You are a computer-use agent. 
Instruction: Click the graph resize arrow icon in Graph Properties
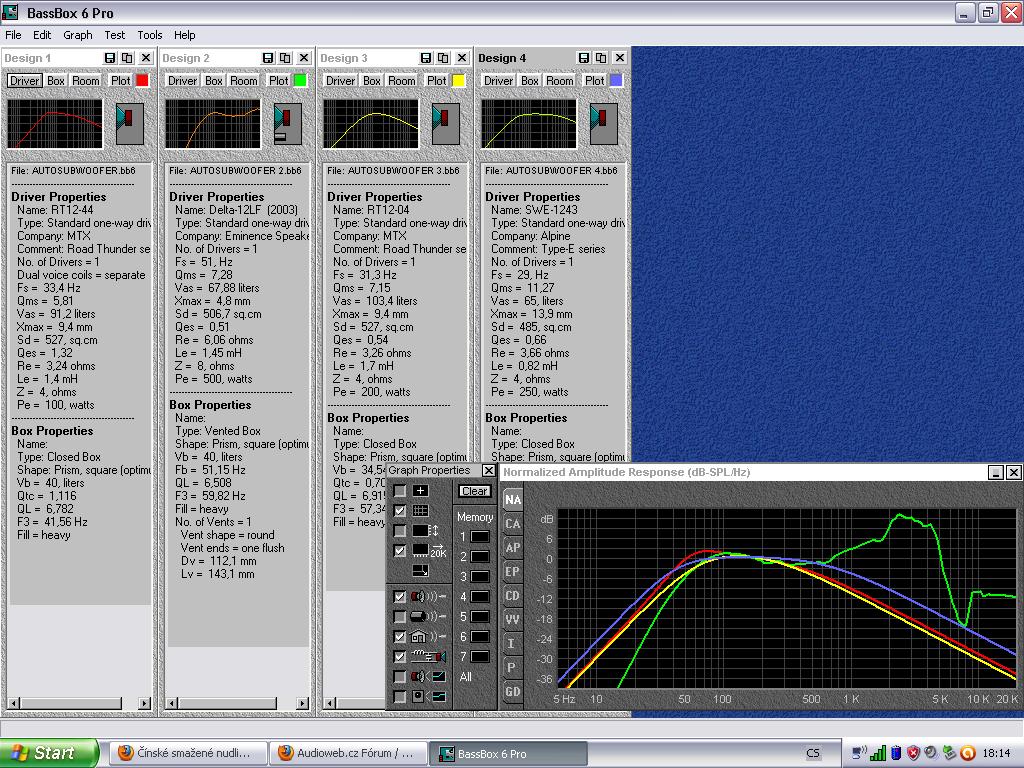click(421, 571)
